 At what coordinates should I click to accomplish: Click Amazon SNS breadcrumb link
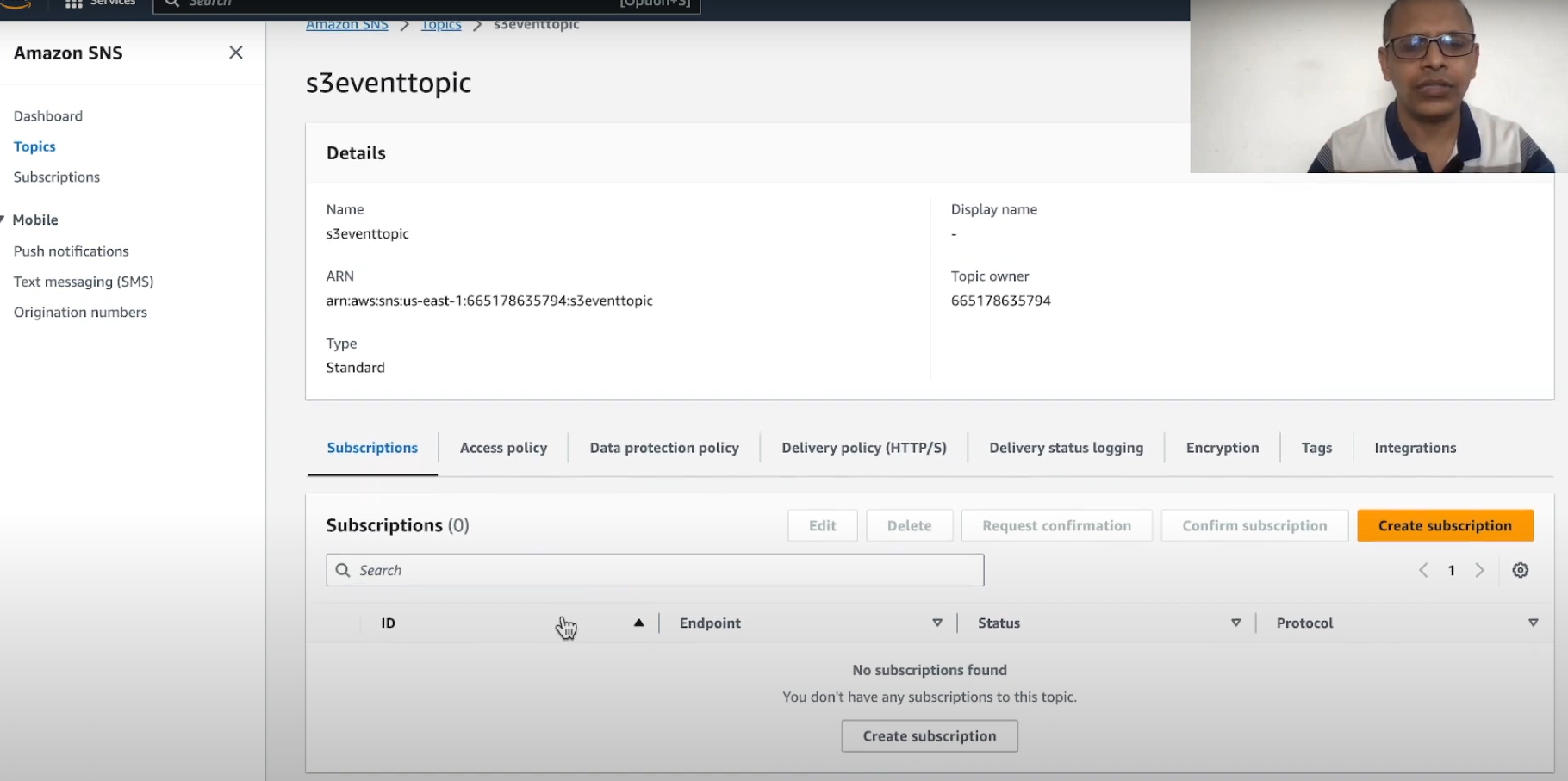(x=347, y=25)
